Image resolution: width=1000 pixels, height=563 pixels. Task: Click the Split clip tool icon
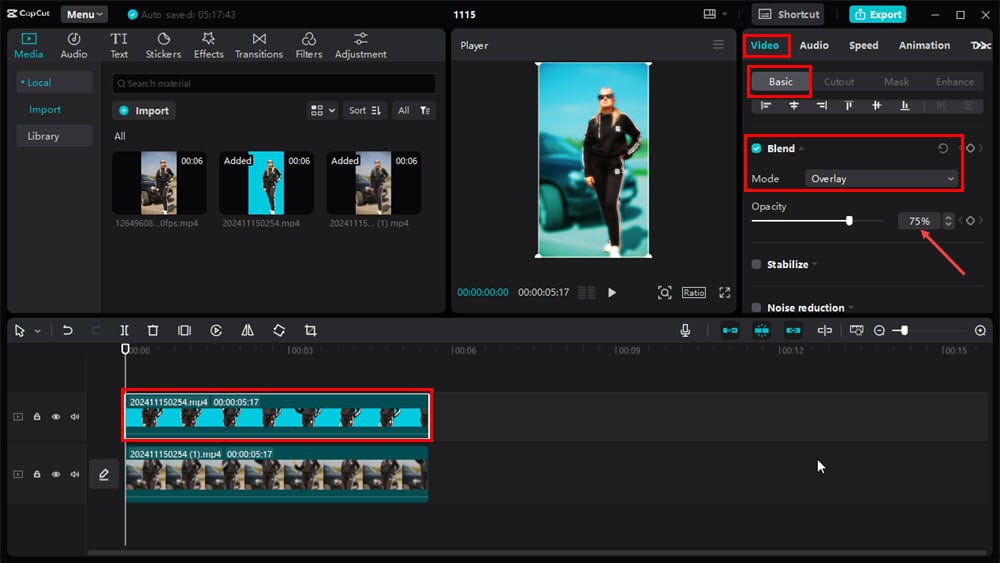tap(124, 330)
